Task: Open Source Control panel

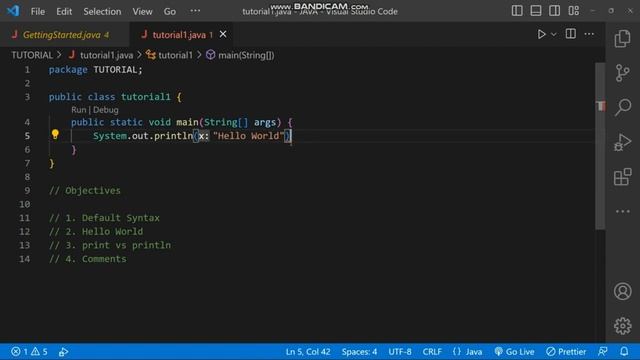Action: tap(622, 73)
